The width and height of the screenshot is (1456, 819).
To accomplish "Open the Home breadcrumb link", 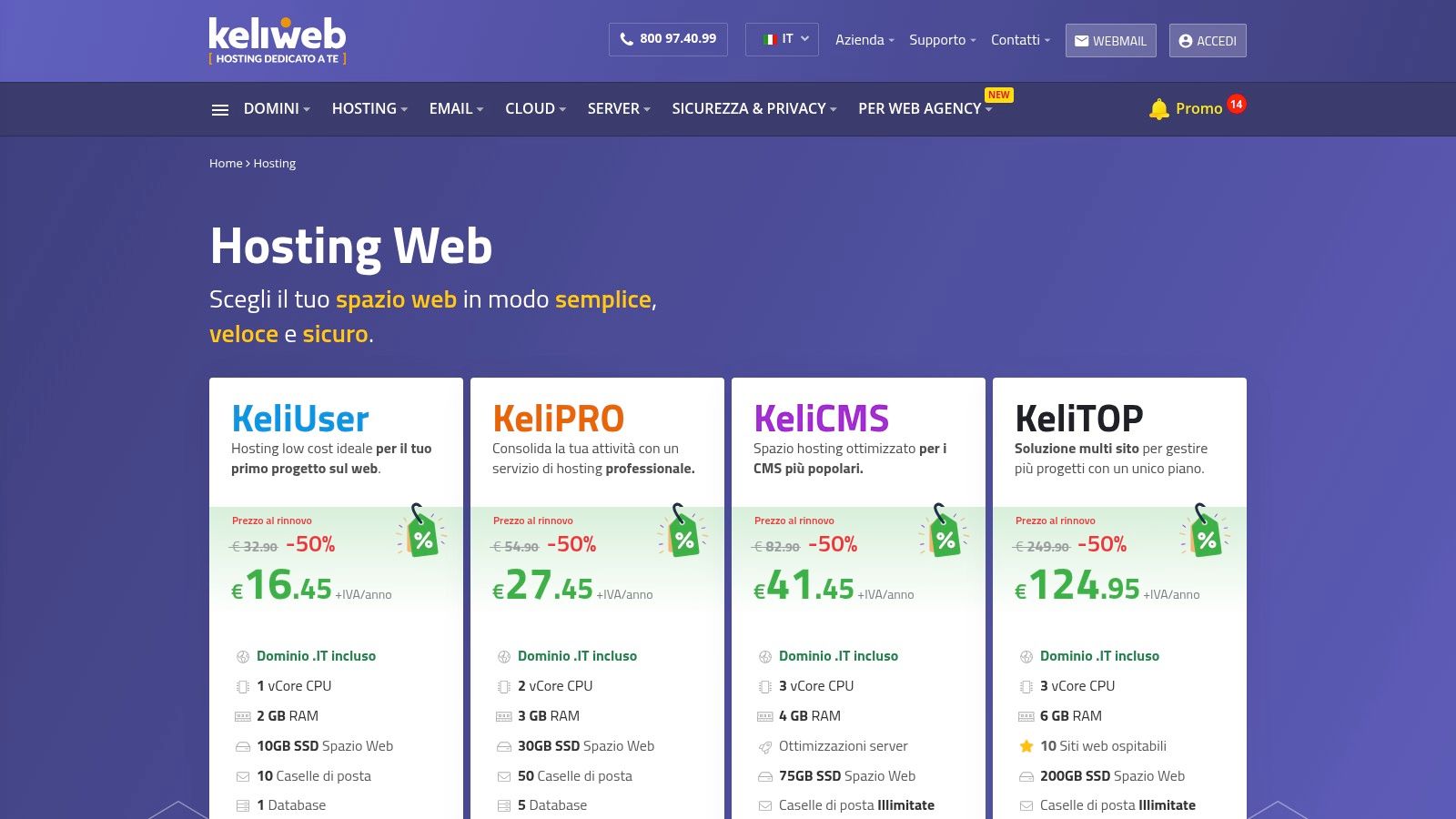I will coord(225,163).
